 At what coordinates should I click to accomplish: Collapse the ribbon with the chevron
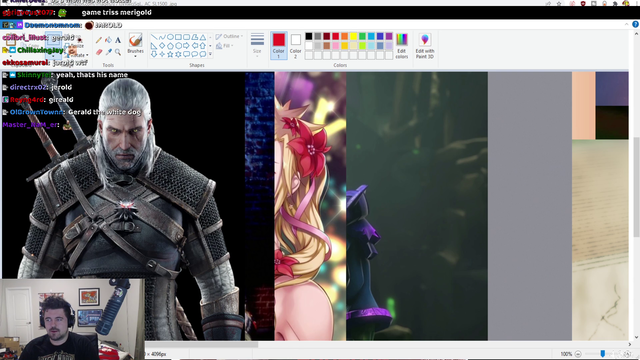pos(627,24)
